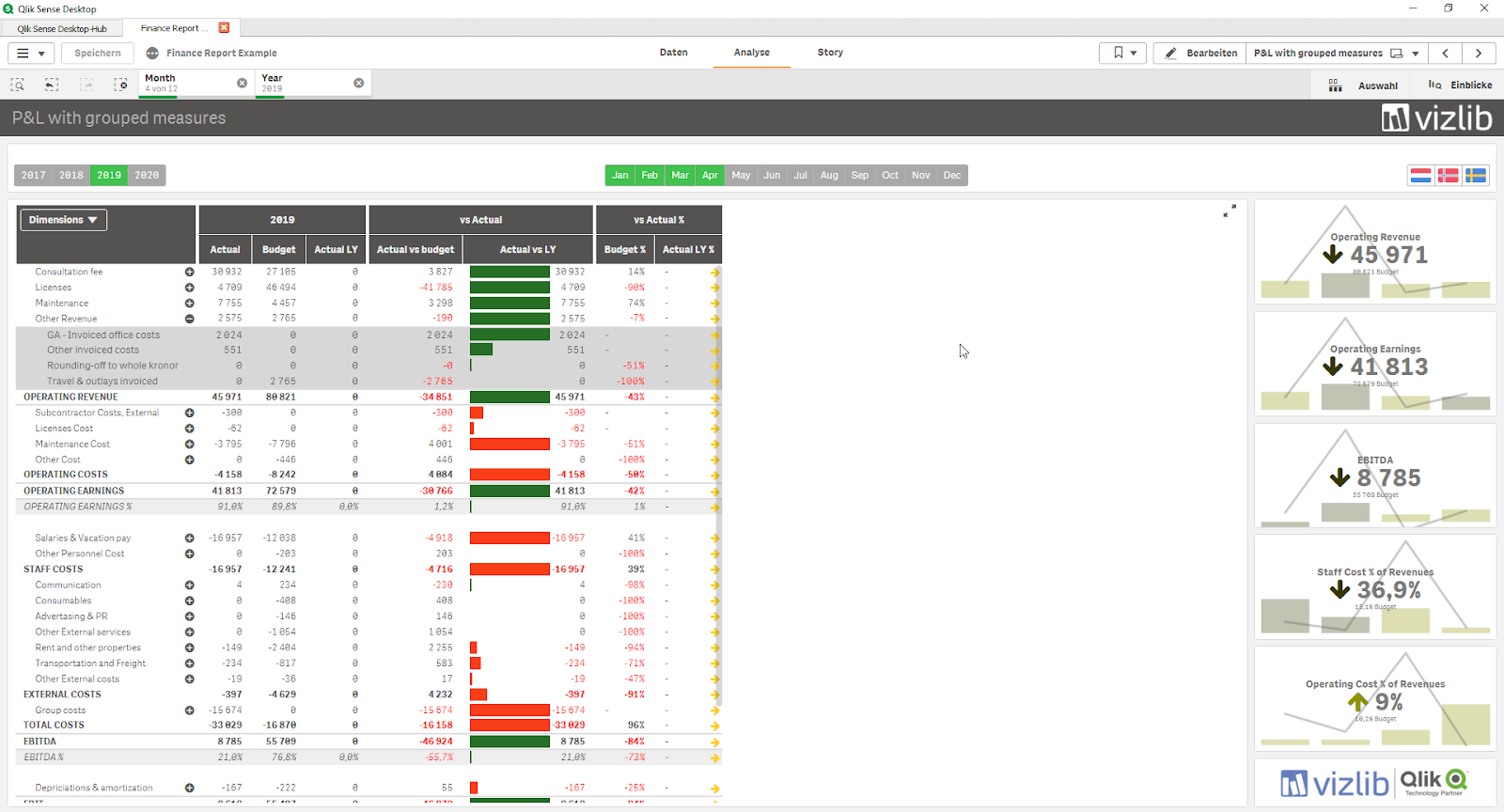This screenshot has height=812, width=1504.
Task: Open the Einblicke insights panel
Action: click(1460, 85)
